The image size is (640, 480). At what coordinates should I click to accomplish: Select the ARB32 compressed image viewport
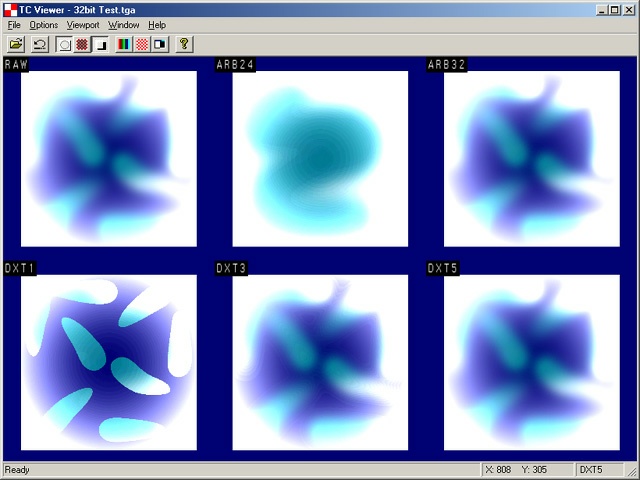click(x=532, y=159)
